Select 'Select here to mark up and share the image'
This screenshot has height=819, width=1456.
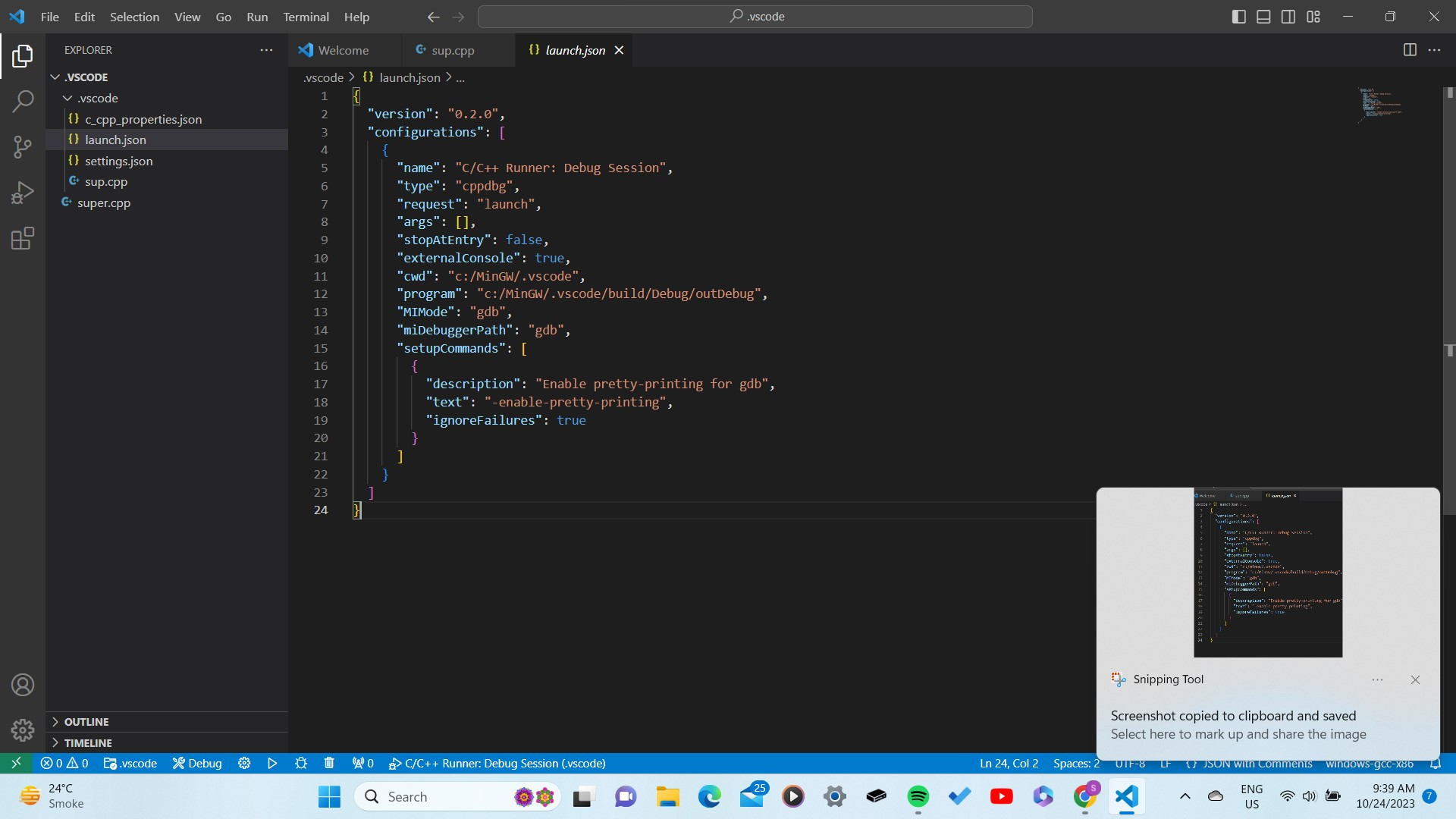[x=1238, y=734]
